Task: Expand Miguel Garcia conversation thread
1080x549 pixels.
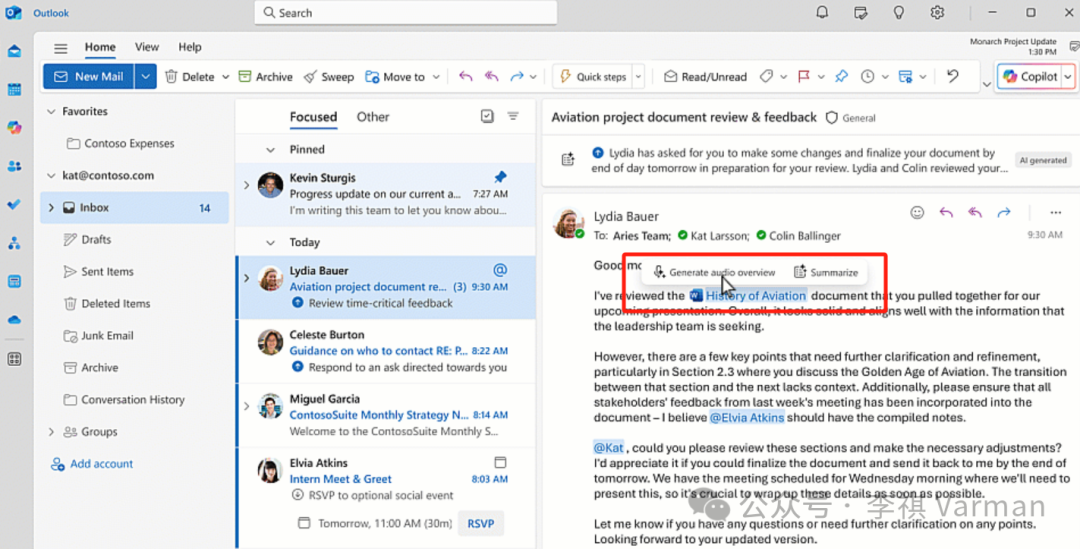Action: coord(247,406)
